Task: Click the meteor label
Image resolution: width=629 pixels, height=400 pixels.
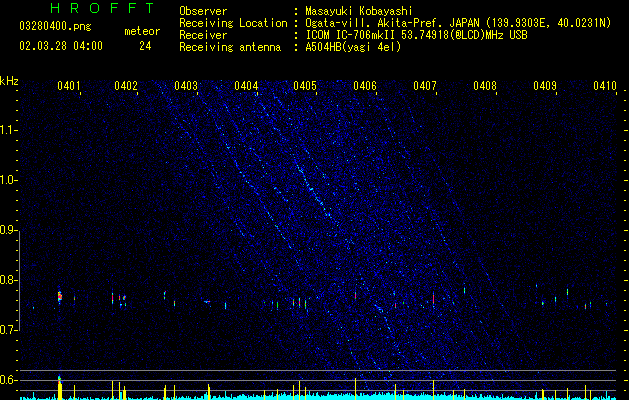Action: coord(142,31)
